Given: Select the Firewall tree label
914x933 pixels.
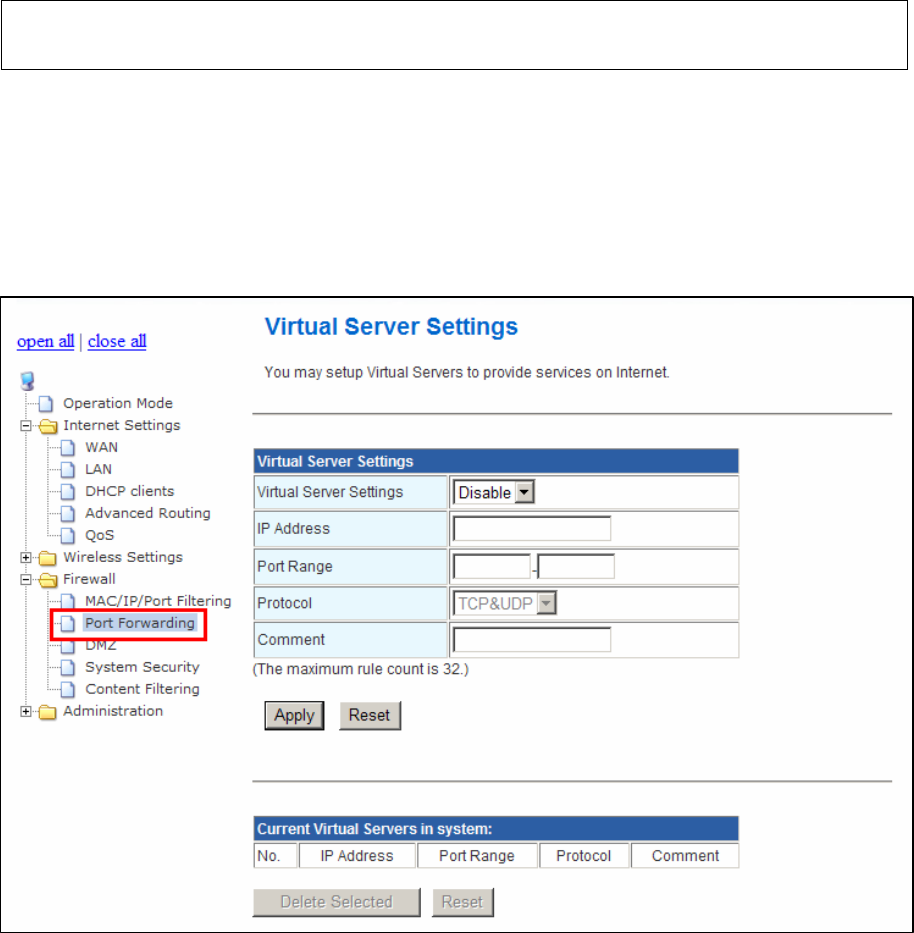Looking at the screenshot, I should point(89,580).
